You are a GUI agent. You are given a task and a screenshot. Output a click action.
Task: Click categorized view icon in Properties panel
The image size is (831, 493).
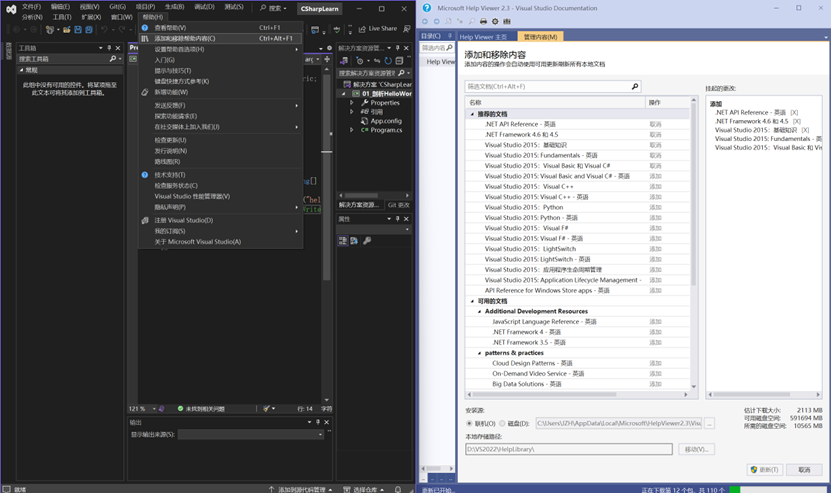point(343,241)
